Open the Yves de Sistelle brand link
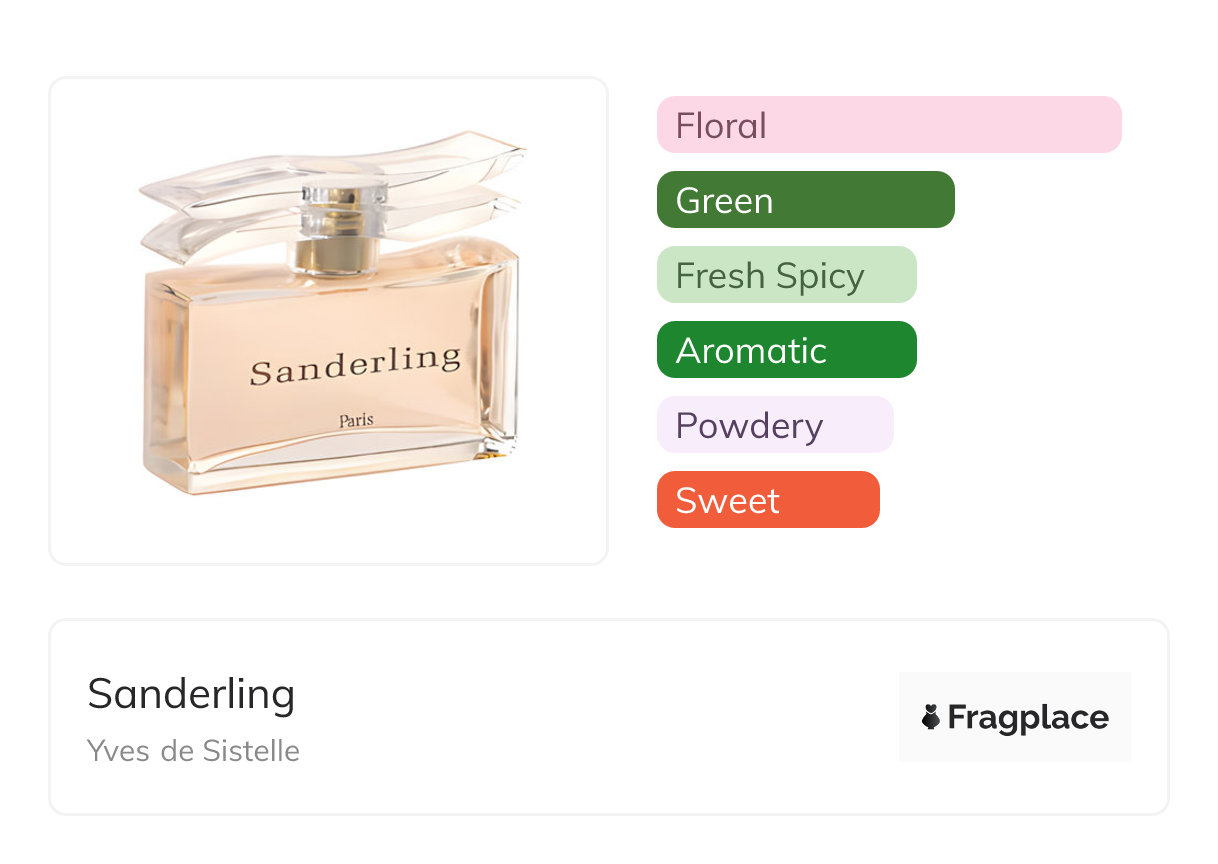Viewport: 1218px width, 864px height. pyautogui.click(x=193, y=750)
